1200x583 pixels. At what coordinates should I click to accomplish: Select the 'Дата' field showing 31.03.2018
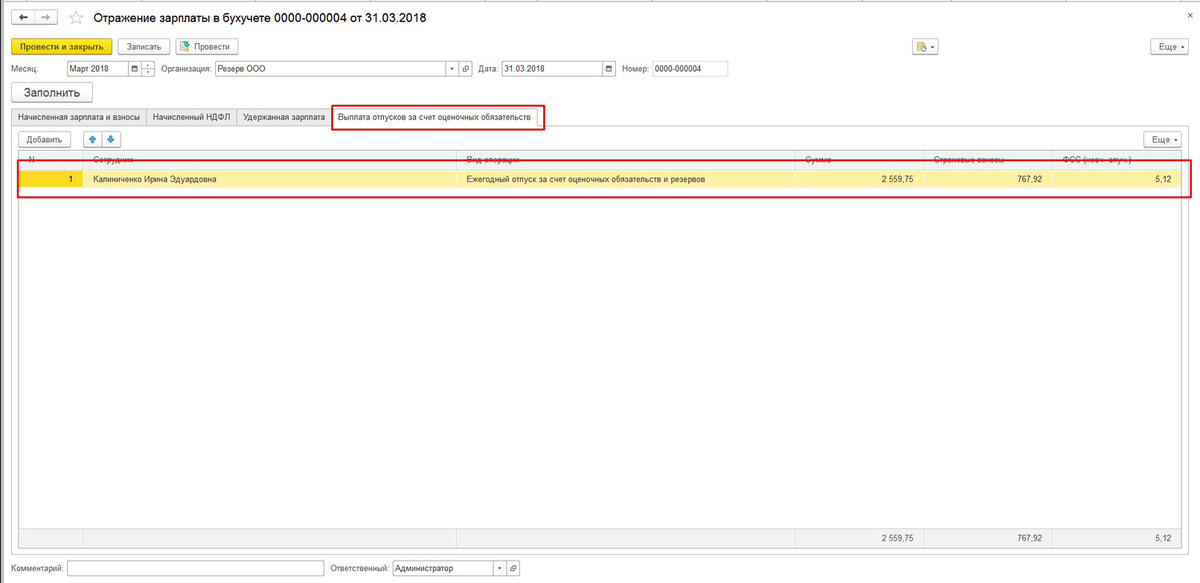tap(553, 69)
